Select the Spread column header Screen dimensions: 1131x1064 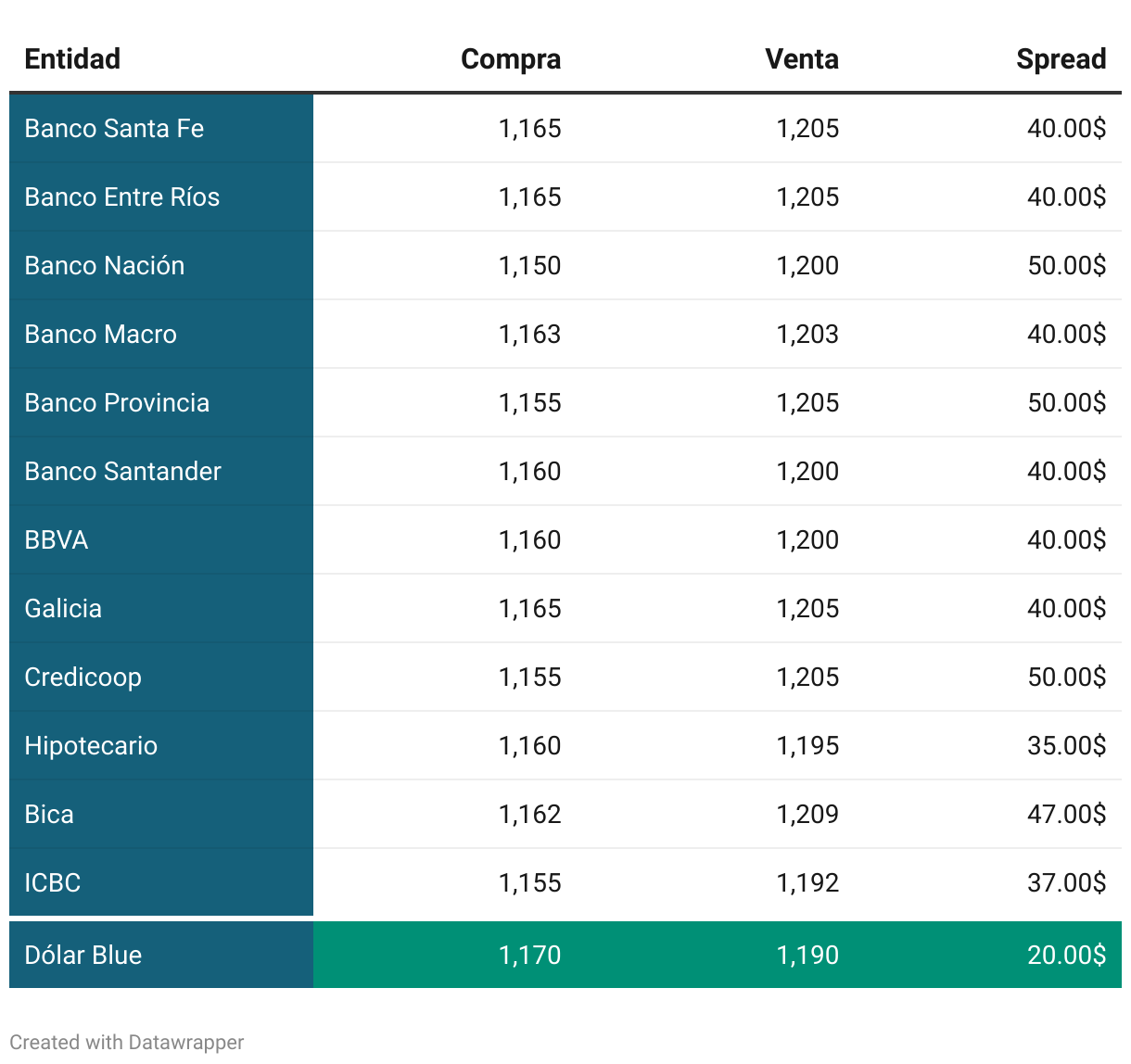point(1061,59)
